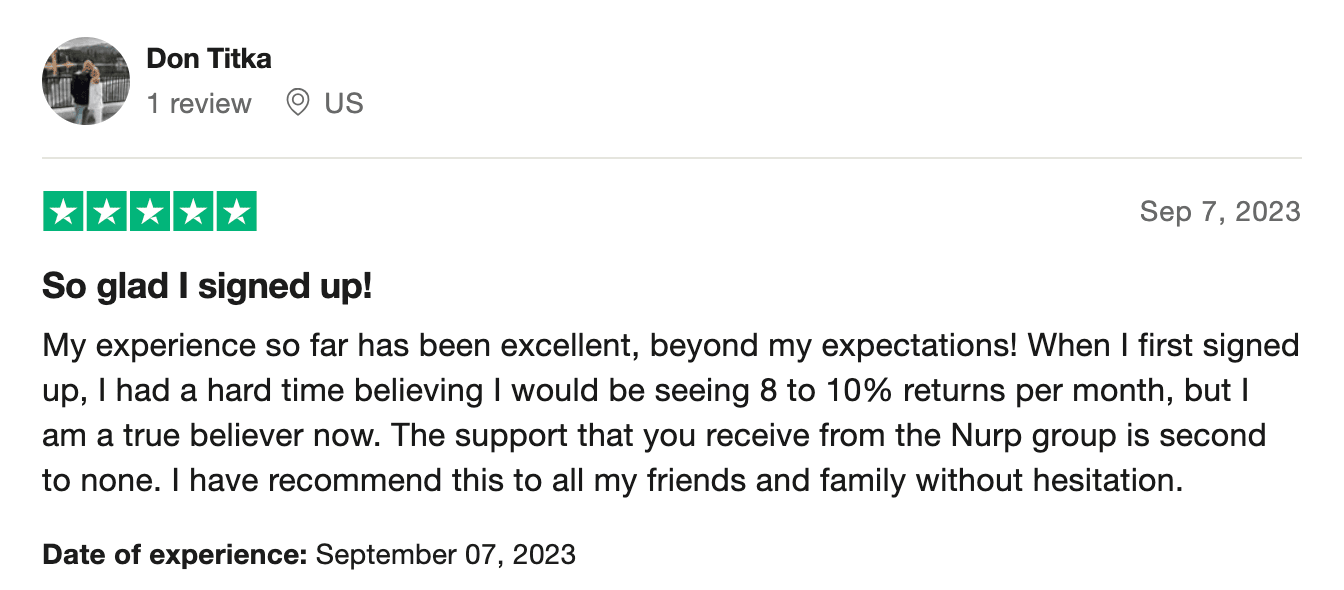Click the first green rating star
Image resolution: width=1344 pixels, height=590 pixels.
pos(64,211)
